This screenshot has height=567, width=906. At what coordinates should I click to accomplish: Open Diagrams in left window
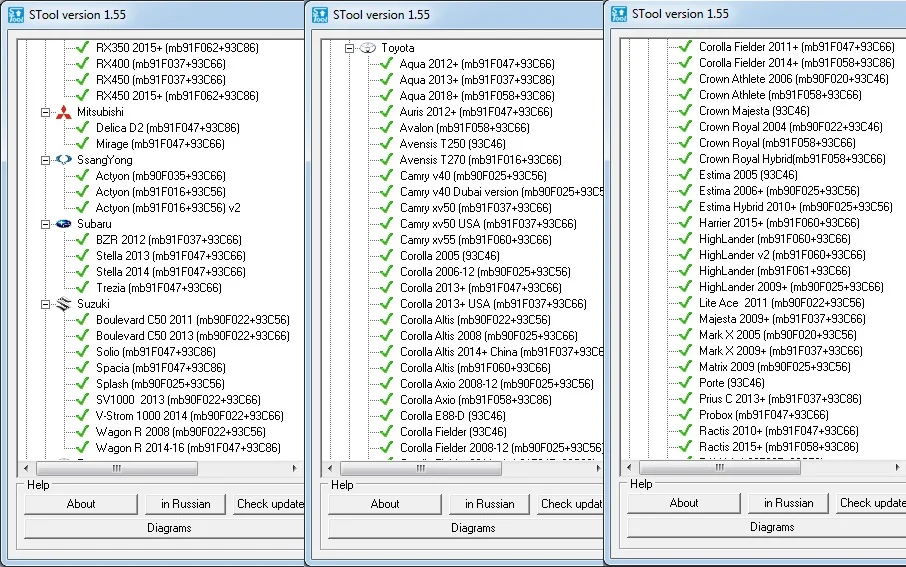click(165, 528)
